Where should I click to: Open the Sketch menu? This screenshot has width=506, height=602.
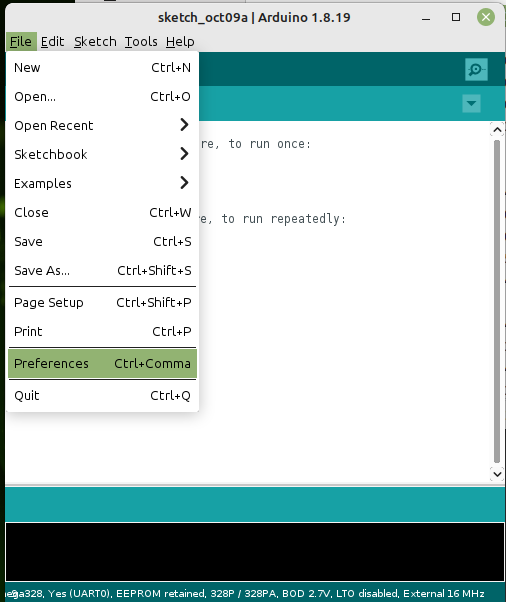tap(95, 41)
